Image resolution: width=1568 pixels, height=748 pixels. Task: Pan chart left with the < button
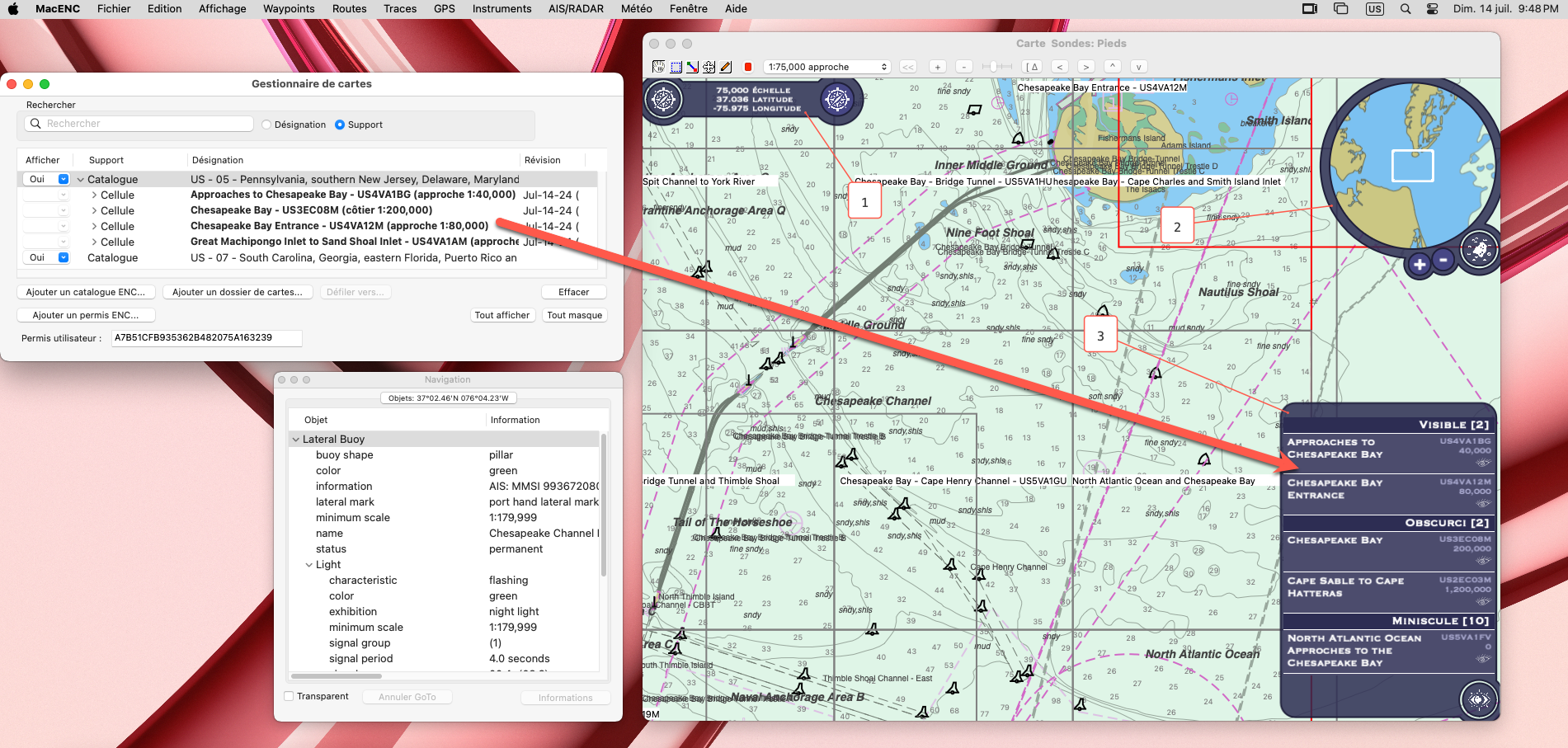(x=1060, y=67)
